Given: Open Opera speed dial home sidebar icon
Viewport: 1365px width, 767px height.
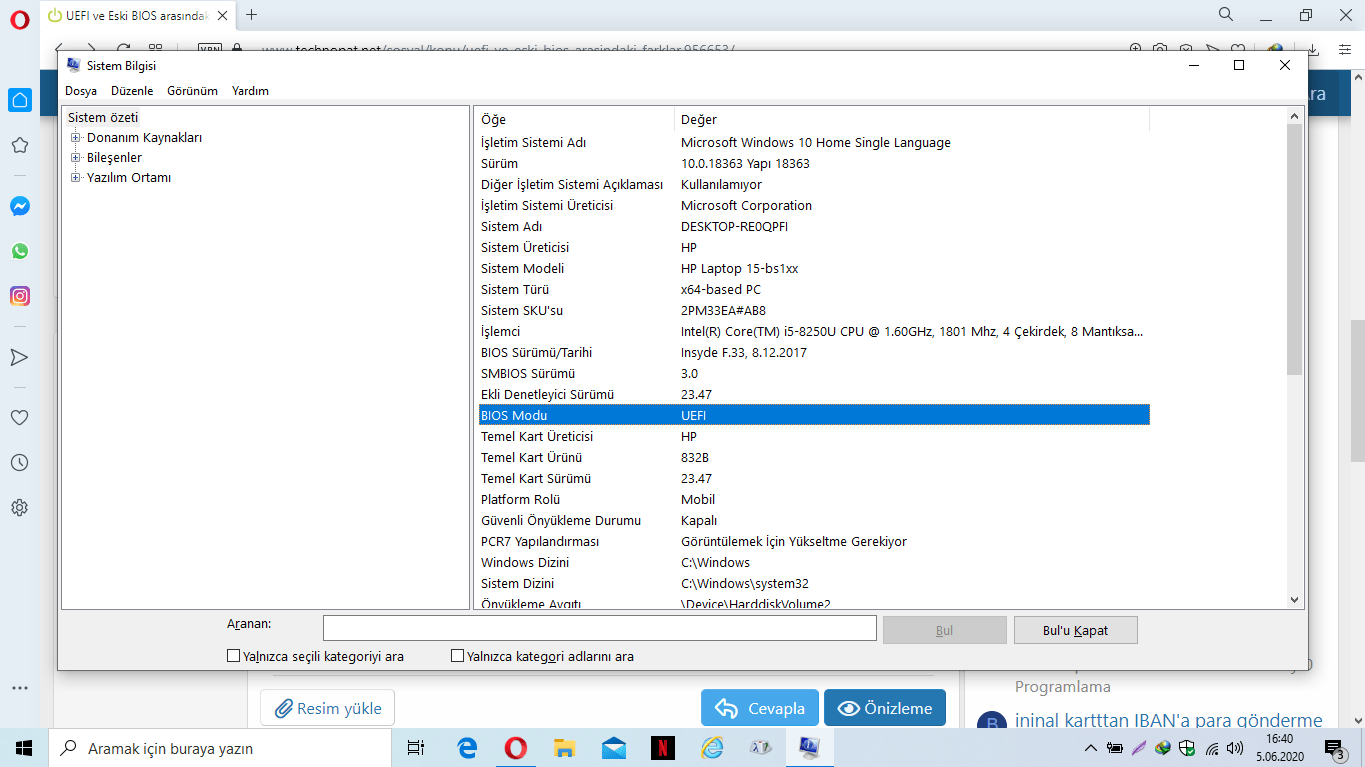Looking at the screenshot, I should point(20,100).
